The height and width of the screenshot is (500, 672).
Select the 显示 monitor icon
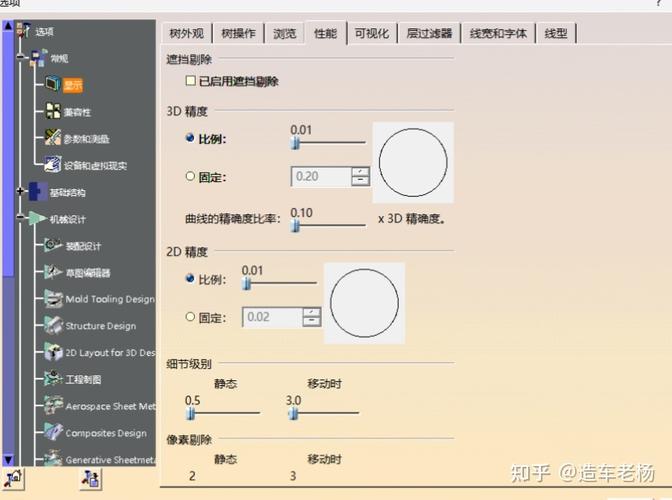(53, 84)
